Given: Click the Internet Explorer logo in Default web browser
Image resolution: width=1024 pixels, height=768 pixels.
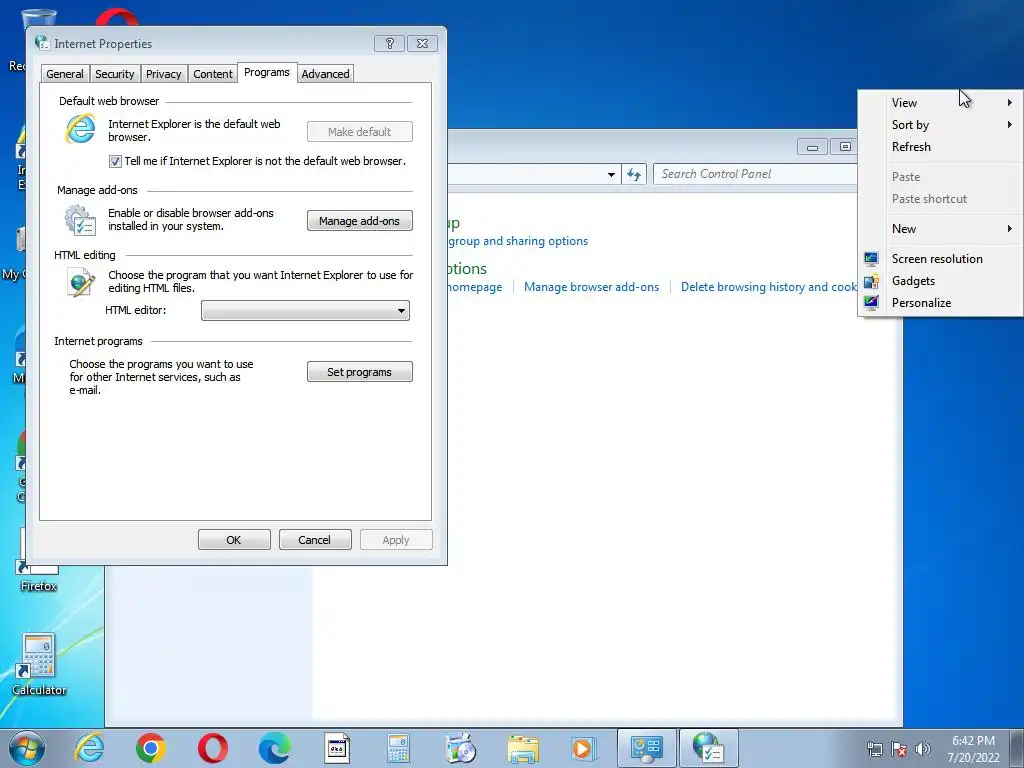Looking at the screenshot, I should [80, 129].
